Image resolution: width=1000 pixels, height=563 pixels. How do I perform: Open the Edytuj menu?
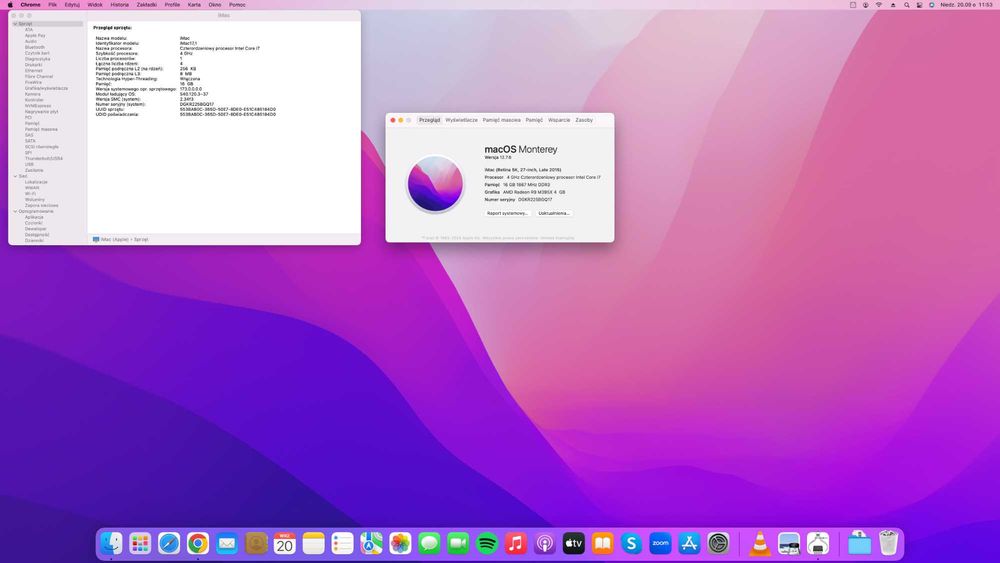tap(72, 4)
